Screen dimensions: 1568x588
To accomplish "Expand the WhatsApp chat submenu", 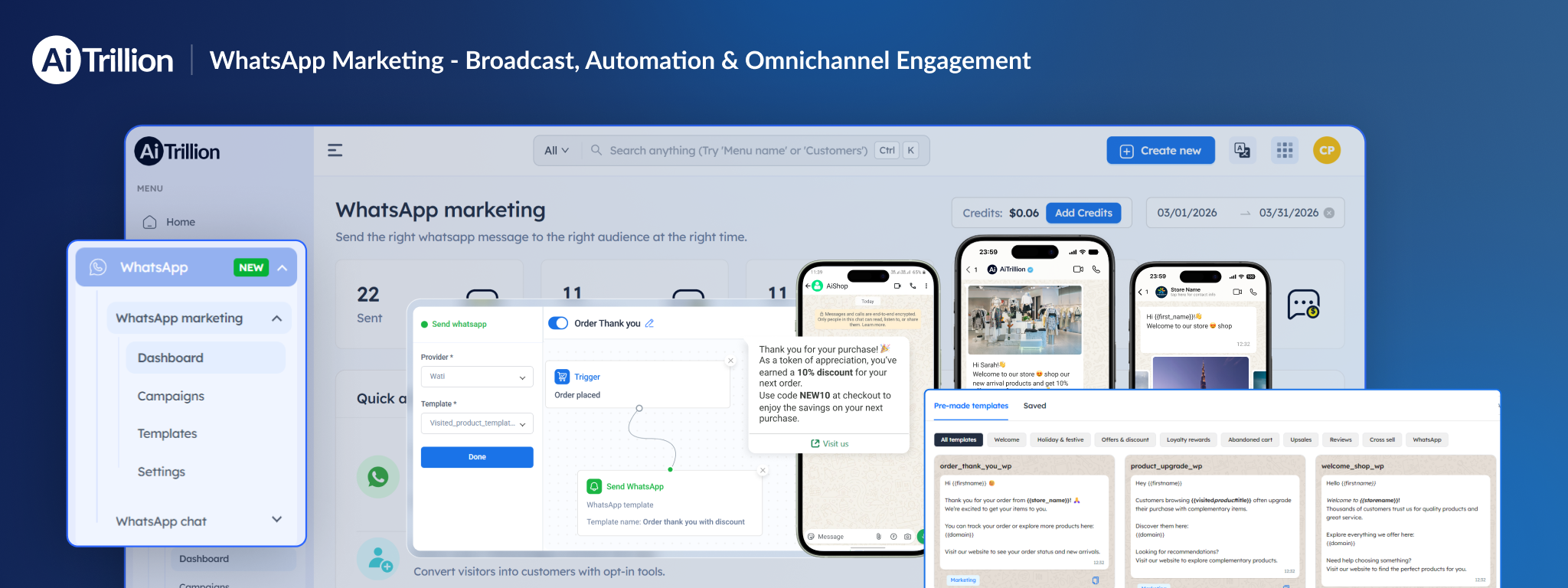I will [x=277, y=520].
